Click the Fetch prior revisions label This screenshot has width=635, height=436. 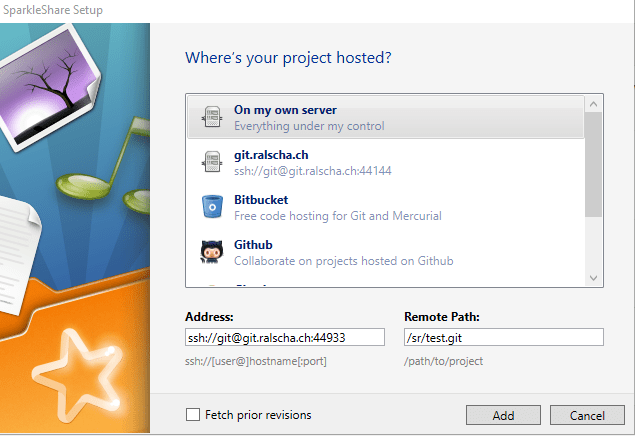(258, 415)
